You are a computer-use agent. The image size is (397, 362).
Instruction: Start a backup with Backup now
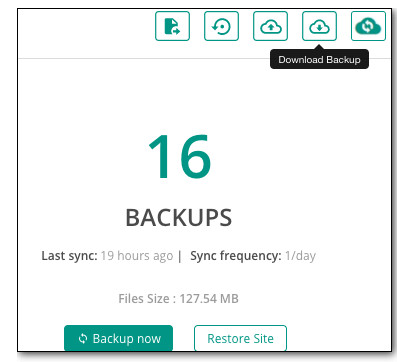pos(118,338)
